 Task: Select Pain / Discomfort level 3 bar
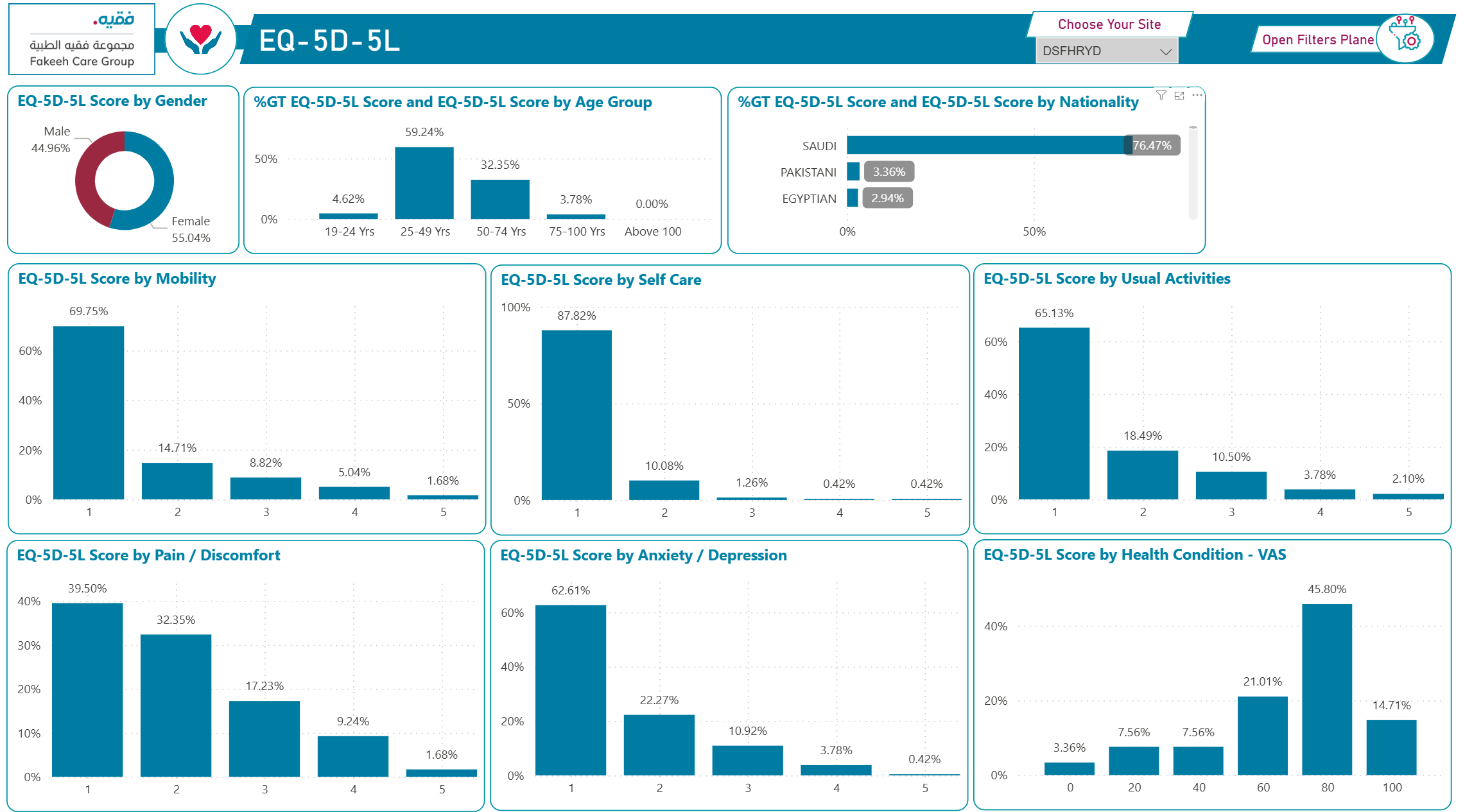tap(264, 738)
